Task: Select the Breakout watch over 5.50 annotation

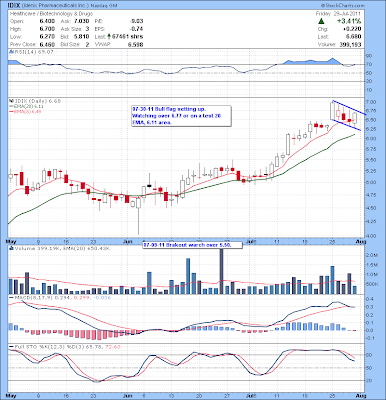Action: [x=192, y=245]
